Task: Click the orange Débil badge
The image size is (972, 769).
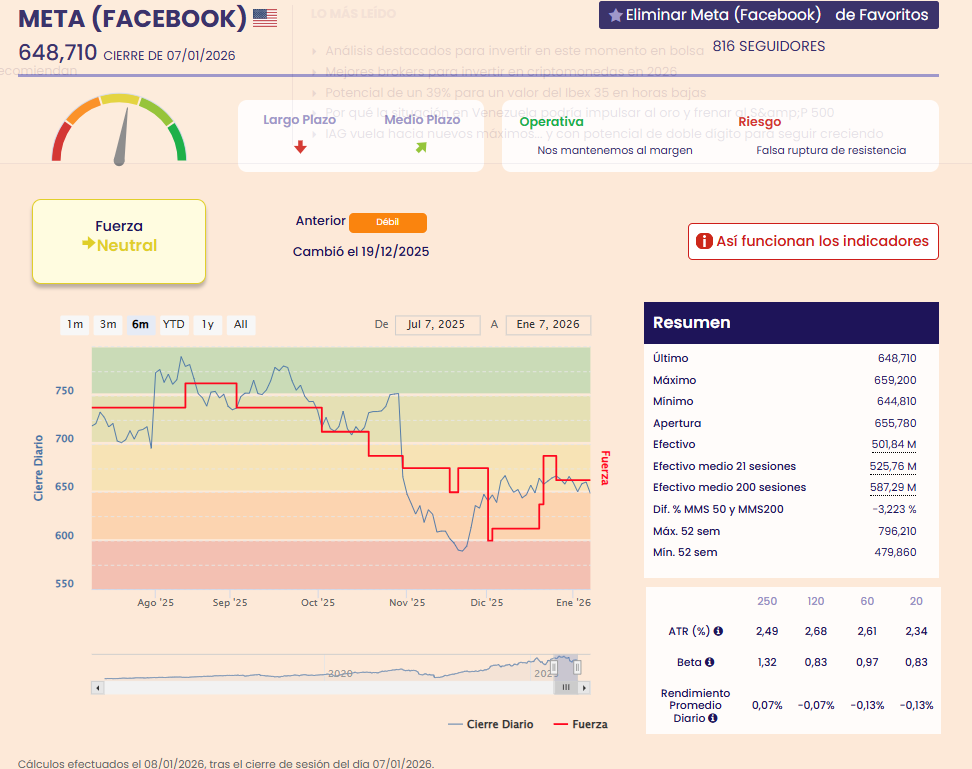Action: [387, 222]
